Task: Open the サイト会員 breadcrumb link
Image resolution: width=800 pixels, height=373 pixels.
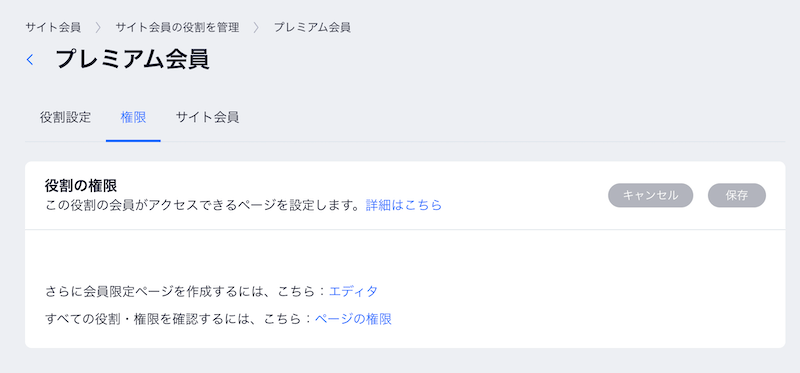Action: pyautogui.click(x=53, y=27)
